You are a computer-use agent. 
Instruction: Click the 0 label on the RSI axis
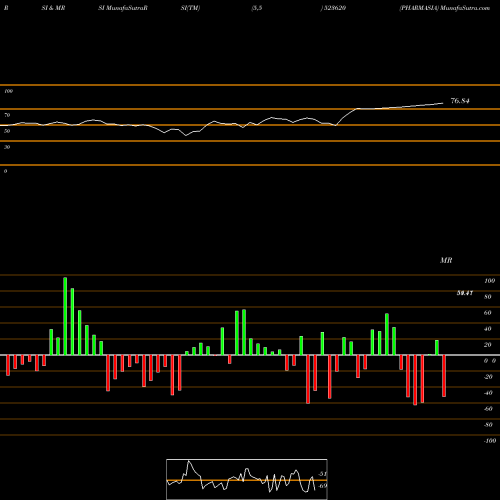(x=5, y=171)
